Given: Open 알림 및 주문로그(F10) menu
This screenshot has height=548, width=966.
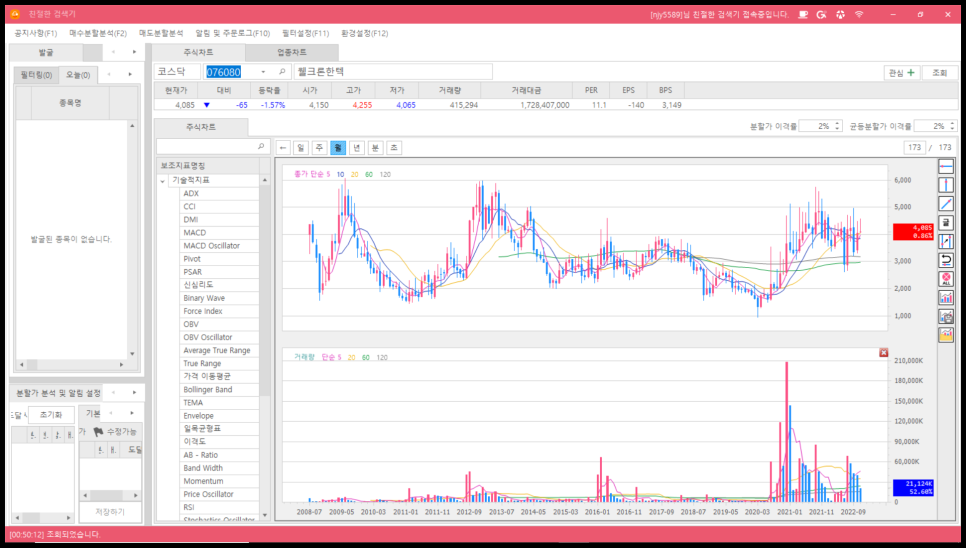Looking at the screenshot, I should pos(233,33).
